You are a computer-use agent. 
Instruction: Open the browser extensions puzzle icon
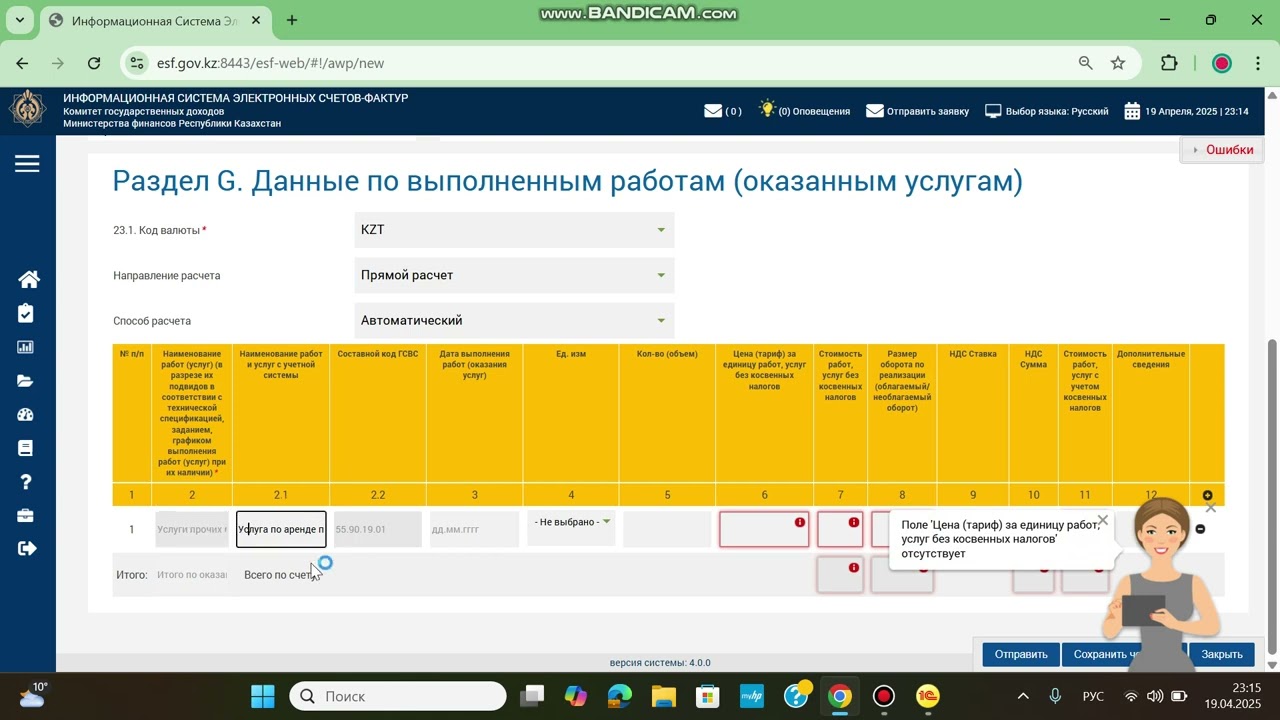point(1169,63)
